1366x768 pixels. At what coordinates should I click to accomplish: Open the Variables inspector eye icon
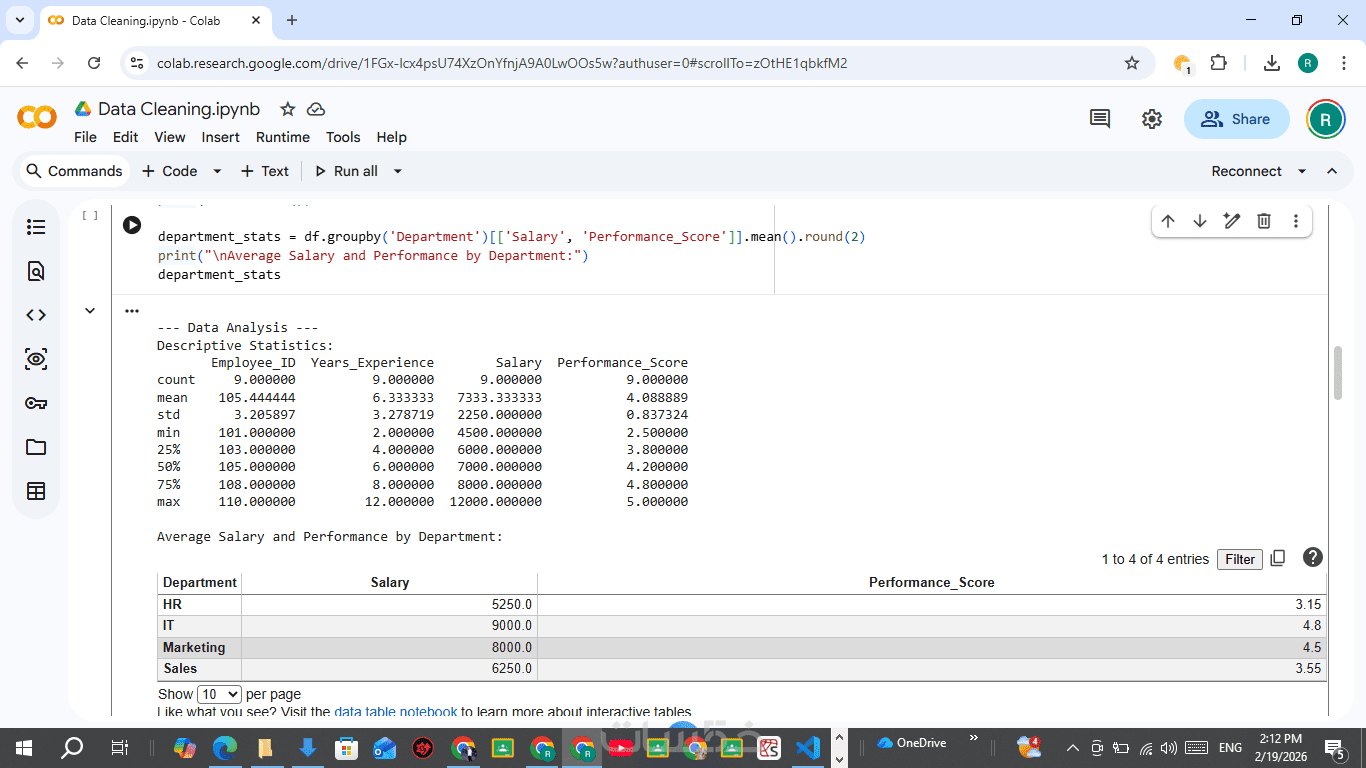[x=36, y=359]
